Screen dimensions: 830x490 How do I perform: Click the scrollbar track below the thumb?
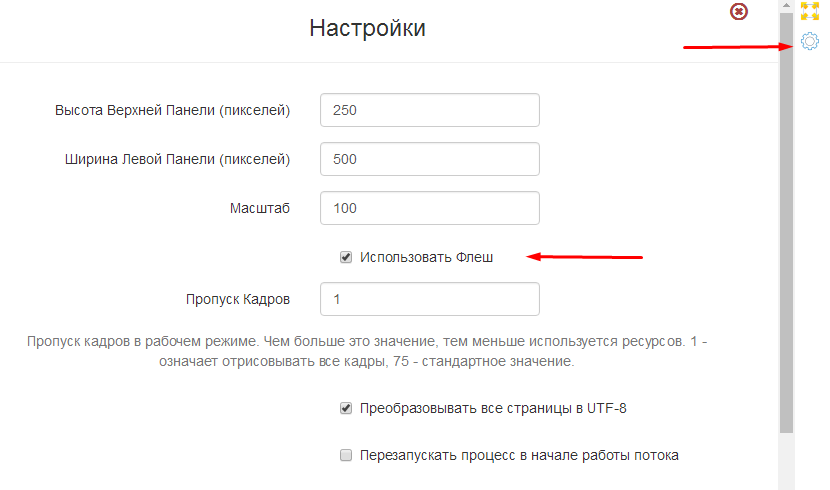coord(787,462)
